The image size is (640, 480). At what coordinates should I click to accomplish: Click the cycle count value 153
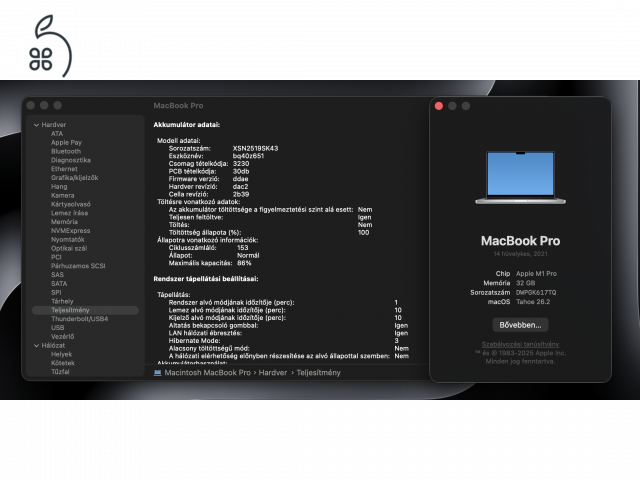(242, 248)
